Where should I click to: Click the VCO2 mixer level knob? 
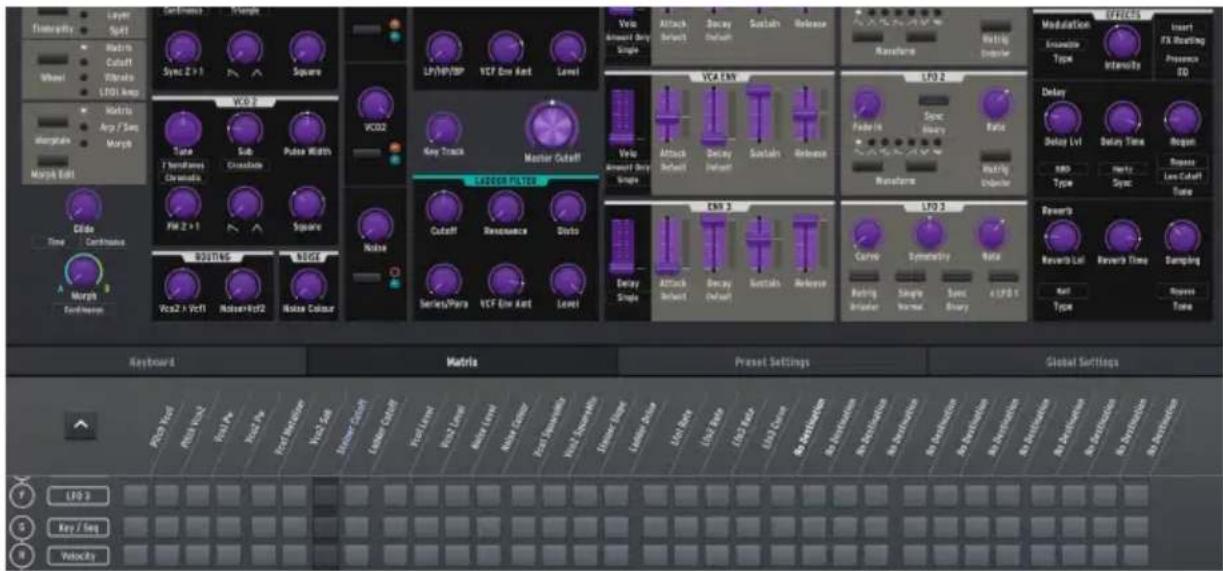[374, 105]
